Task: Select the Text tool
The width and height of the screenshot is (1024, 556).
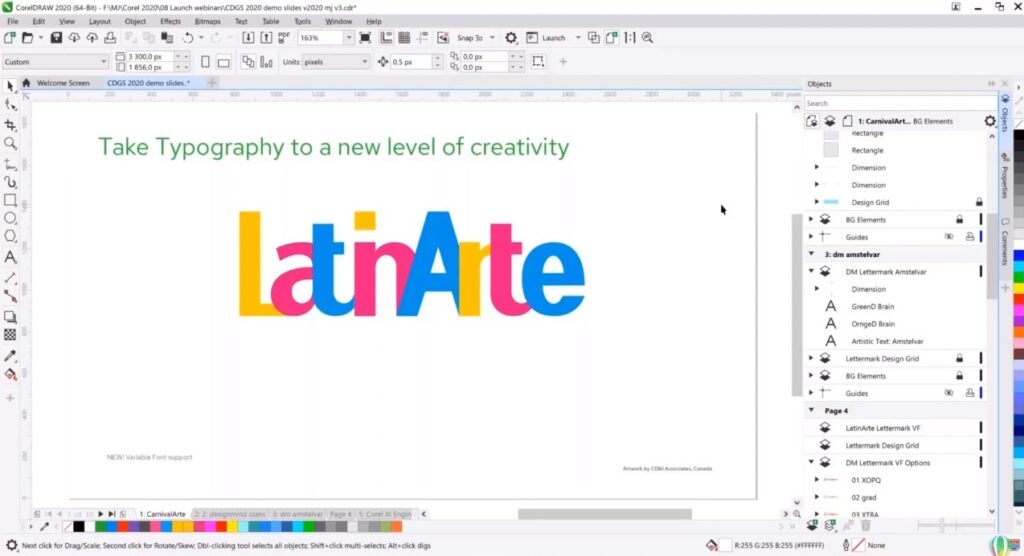Action: (x=10, y=257)
